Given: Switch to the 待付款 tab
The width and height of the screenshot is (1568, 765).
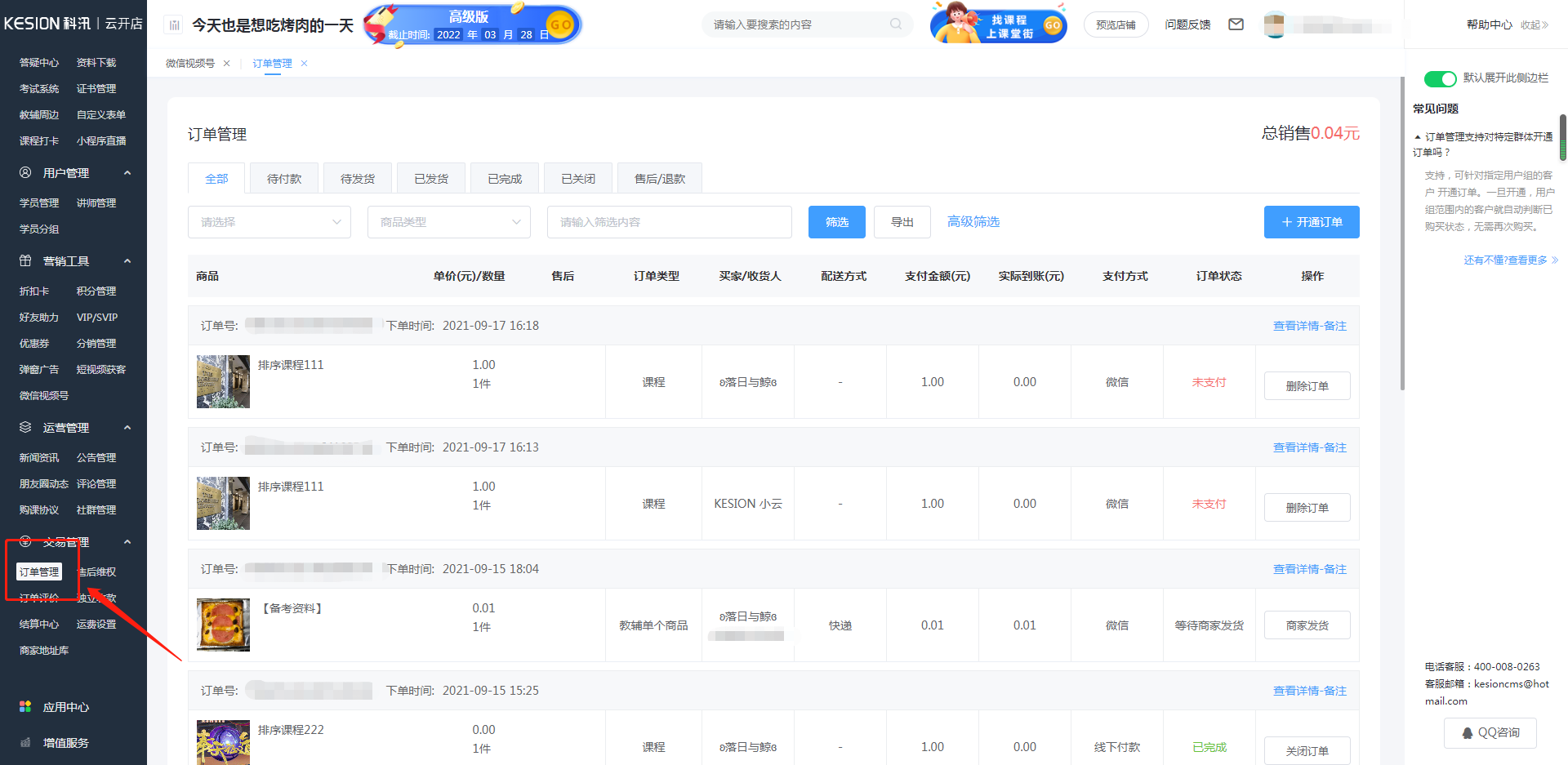Looking at the screenshot, I should (284, 179).
